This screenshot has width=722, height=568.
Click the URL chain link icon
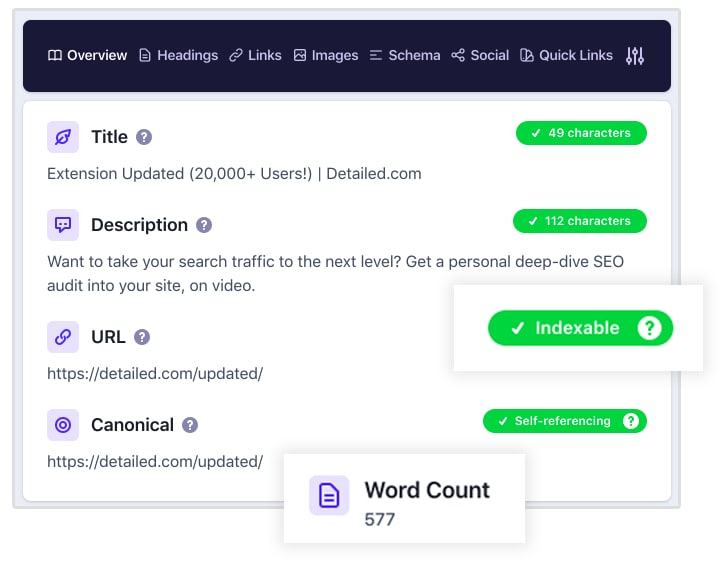point(63,337)
